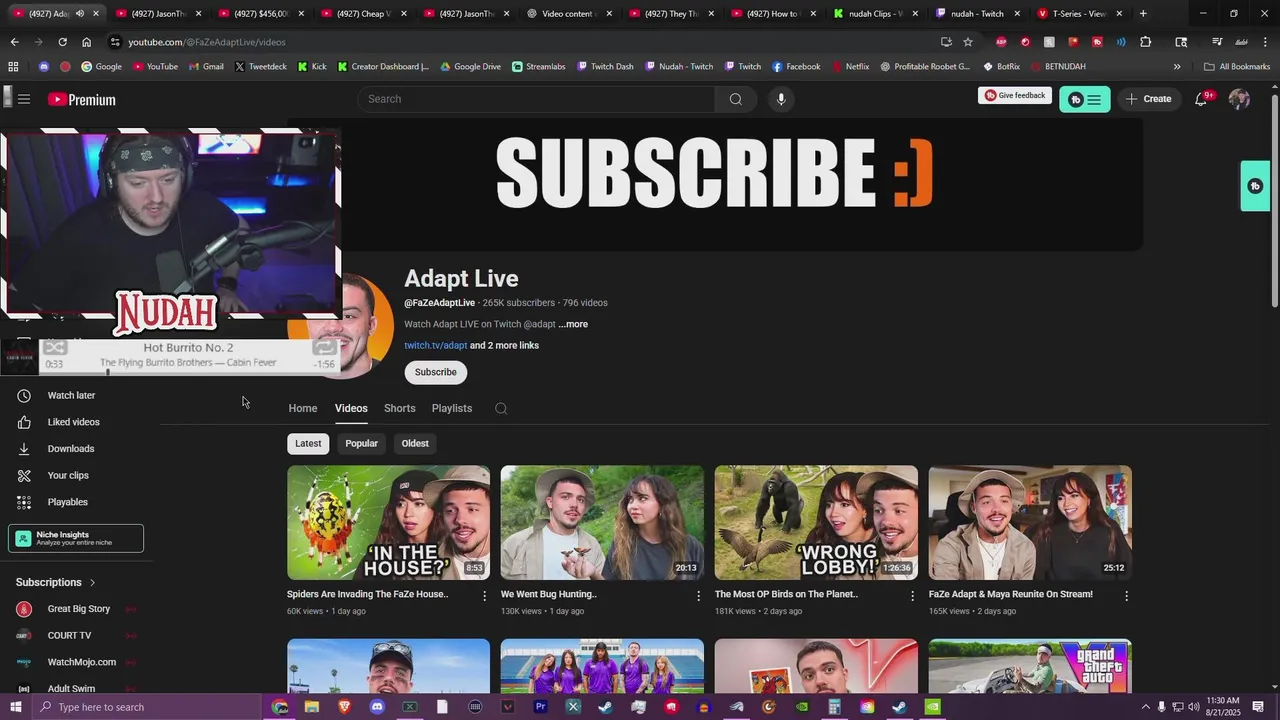Open Calculator from taskbar
The image size is (1280, 720).
tap(834, 707)
